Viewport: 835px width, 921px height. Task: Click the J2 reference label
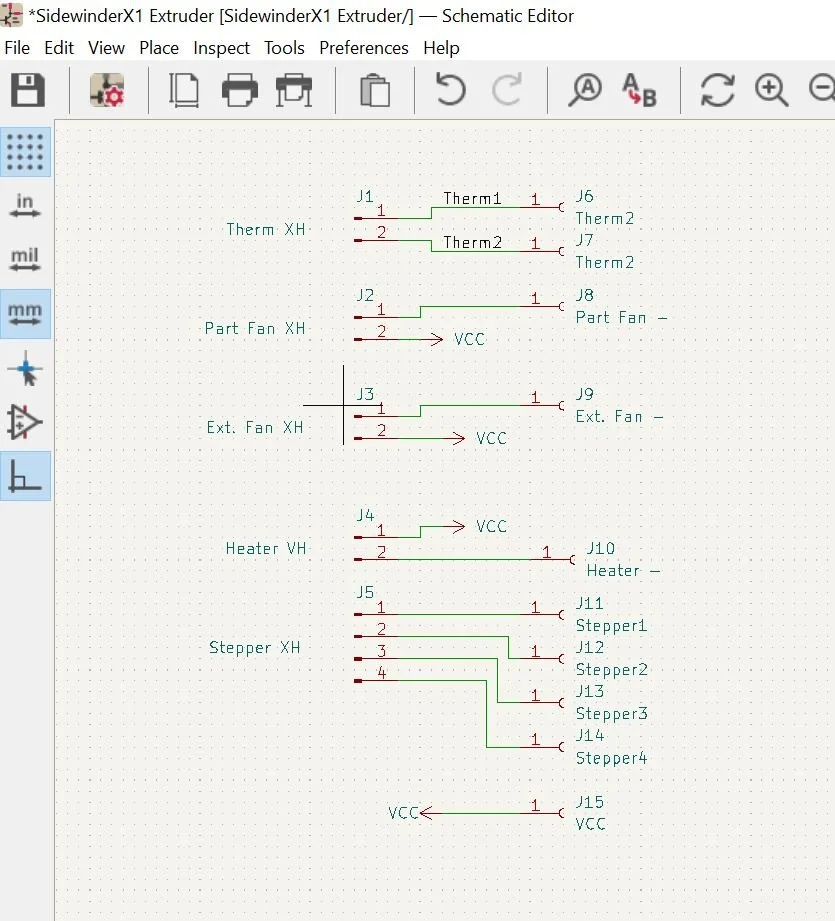click(365, 295)
